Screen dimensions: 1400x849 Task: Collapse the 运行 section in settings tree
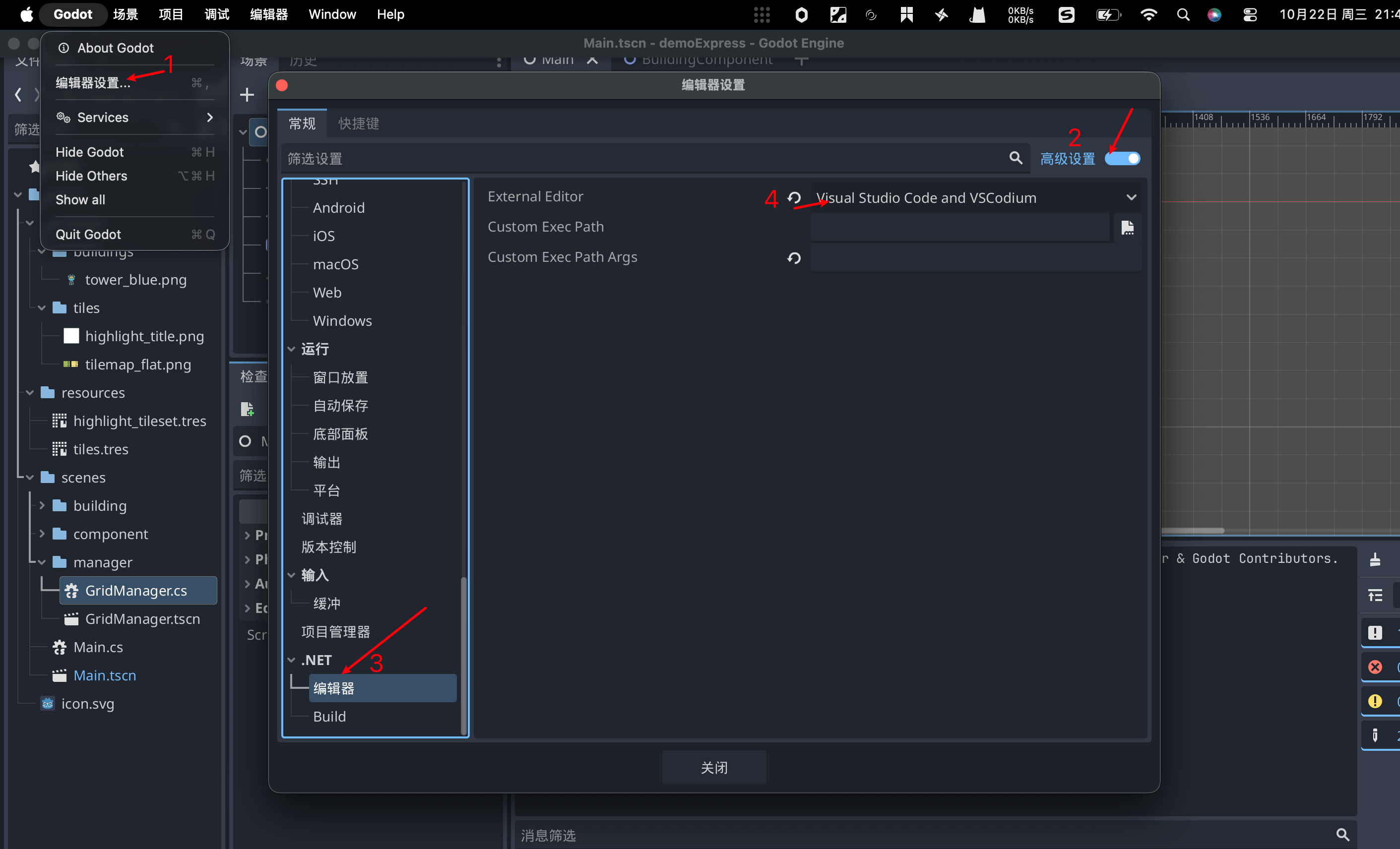pyautogui.click(x=292, y=349)
